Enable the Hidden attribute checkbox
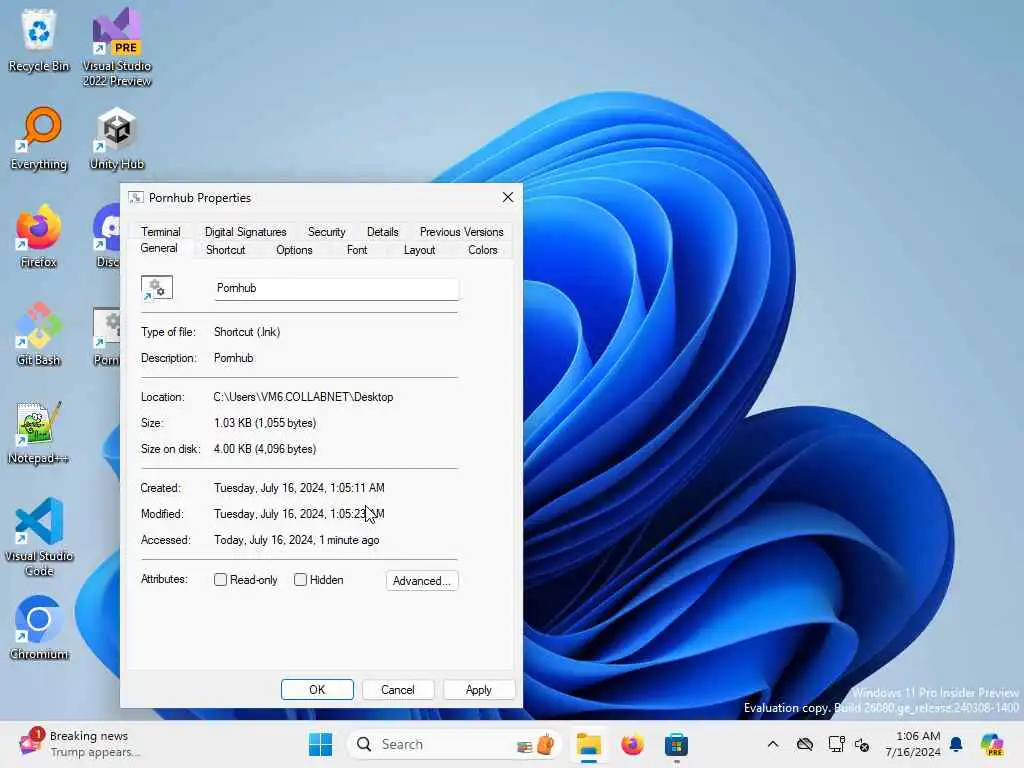1024x768 pixels. (x=300, y=580)
